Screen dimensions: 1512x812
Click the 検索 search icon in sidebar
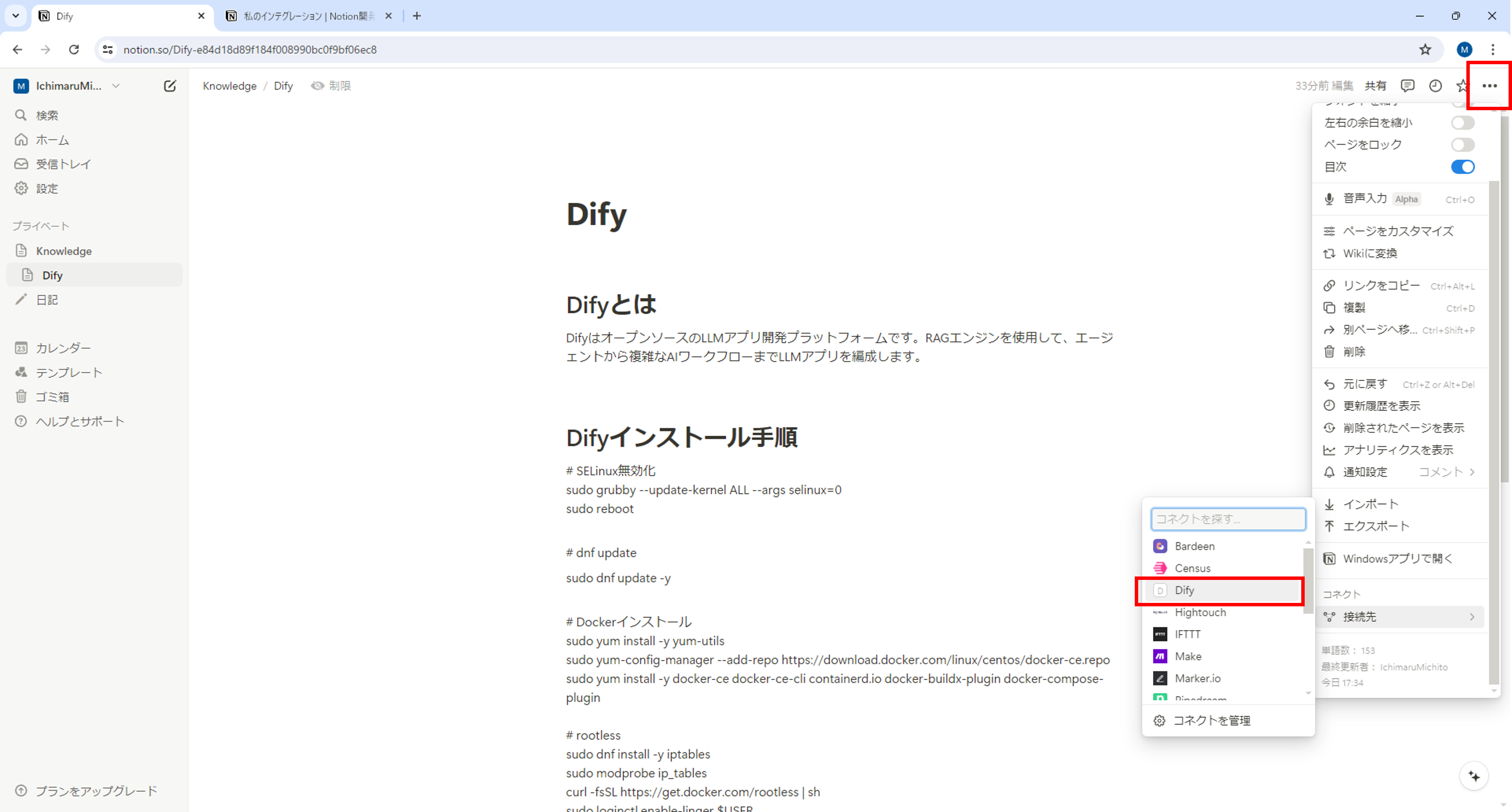click(21, 115)
